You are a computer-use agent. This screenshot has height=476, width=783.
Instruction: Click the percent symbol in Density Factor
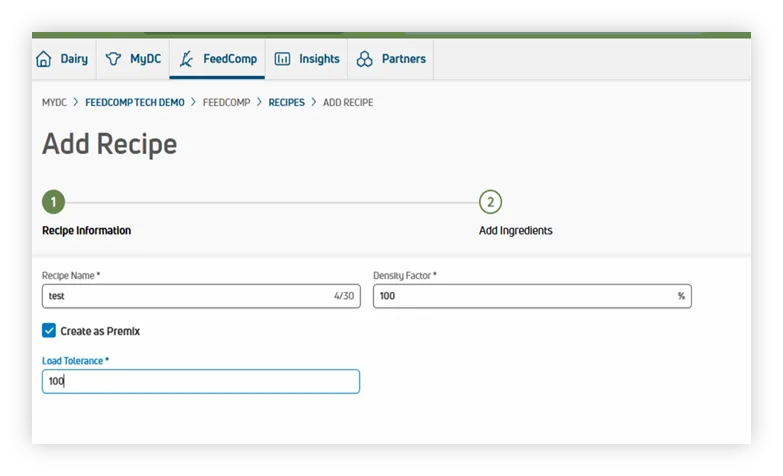coord(681,296)
